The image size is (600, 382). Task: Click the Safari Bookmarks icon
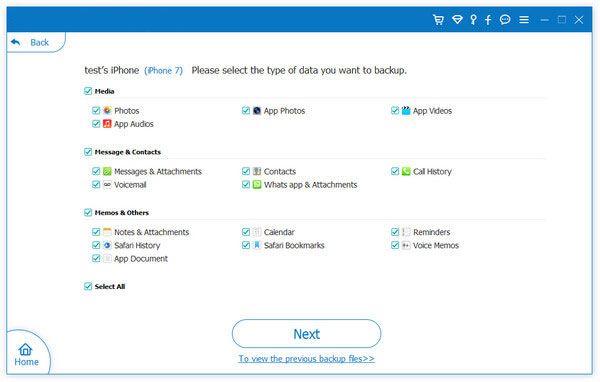257,245
